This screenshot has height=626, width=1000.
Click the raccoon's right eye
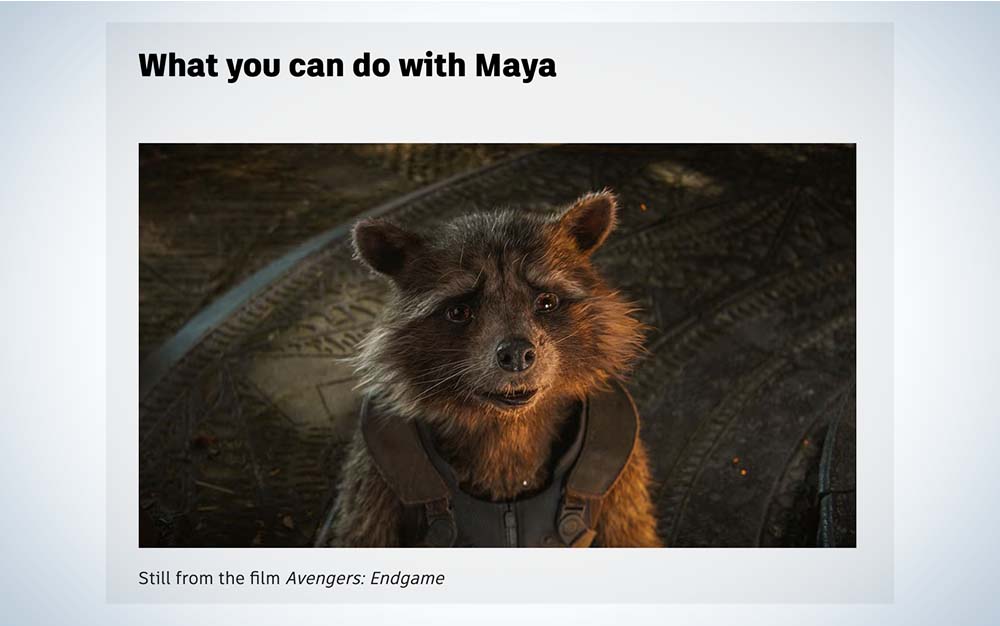[547, 302]
